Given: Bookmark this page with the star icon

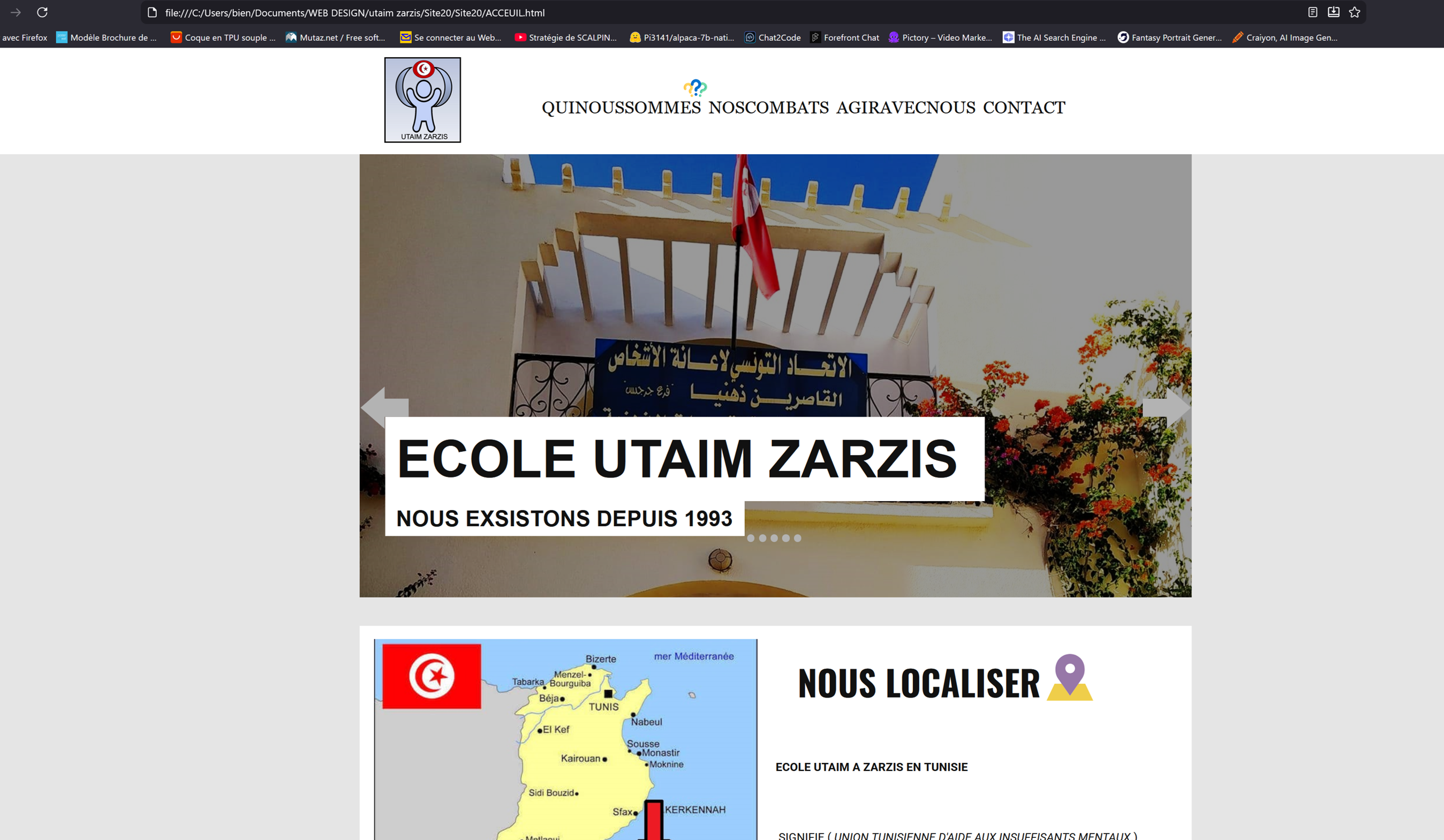Looking at the screenshot, I should (1355, 12).
